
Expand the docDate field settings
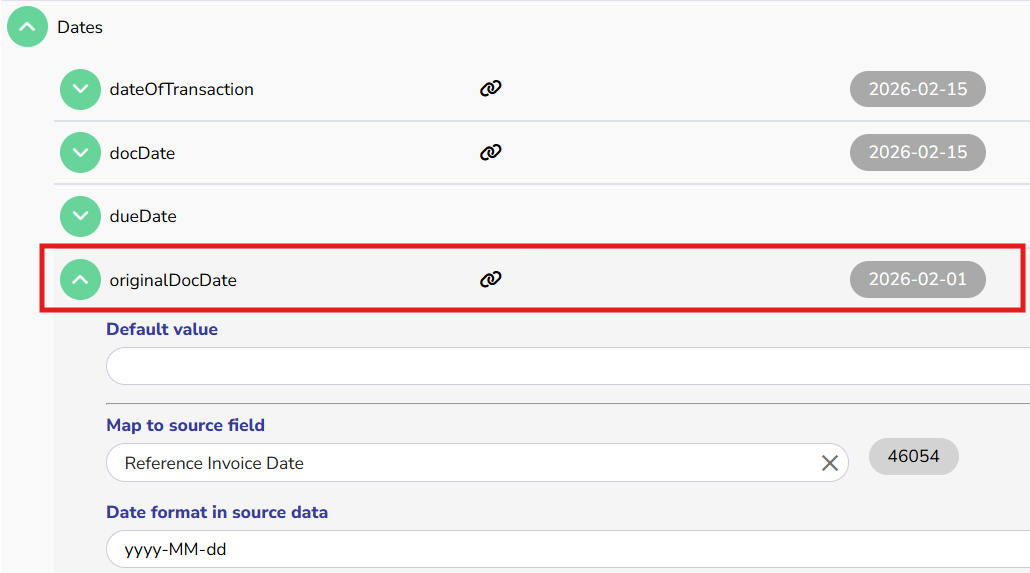click(80, 153)
